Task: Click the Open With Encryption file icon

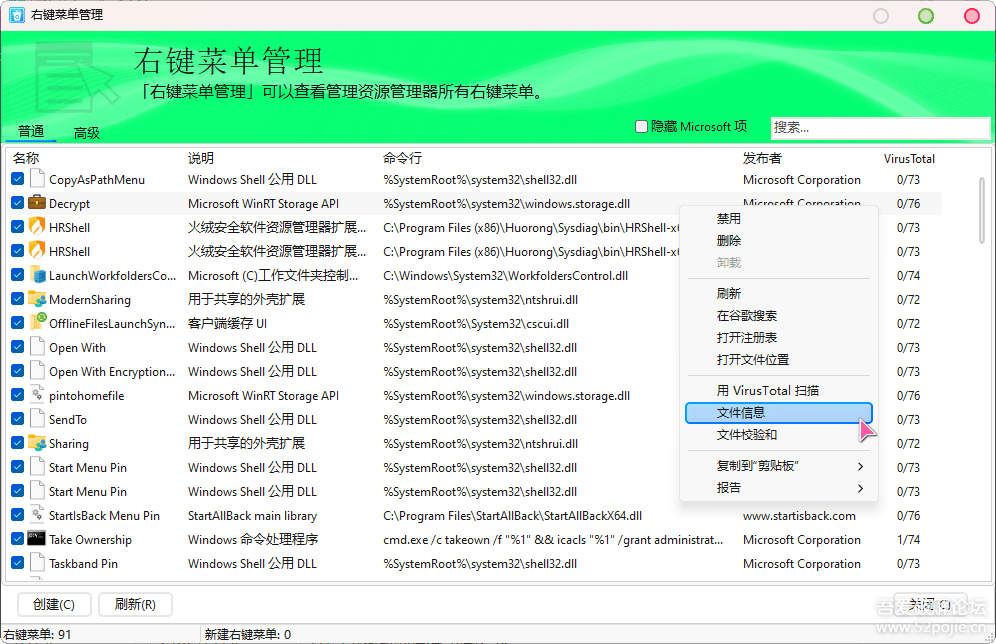Action: (37, 371)
